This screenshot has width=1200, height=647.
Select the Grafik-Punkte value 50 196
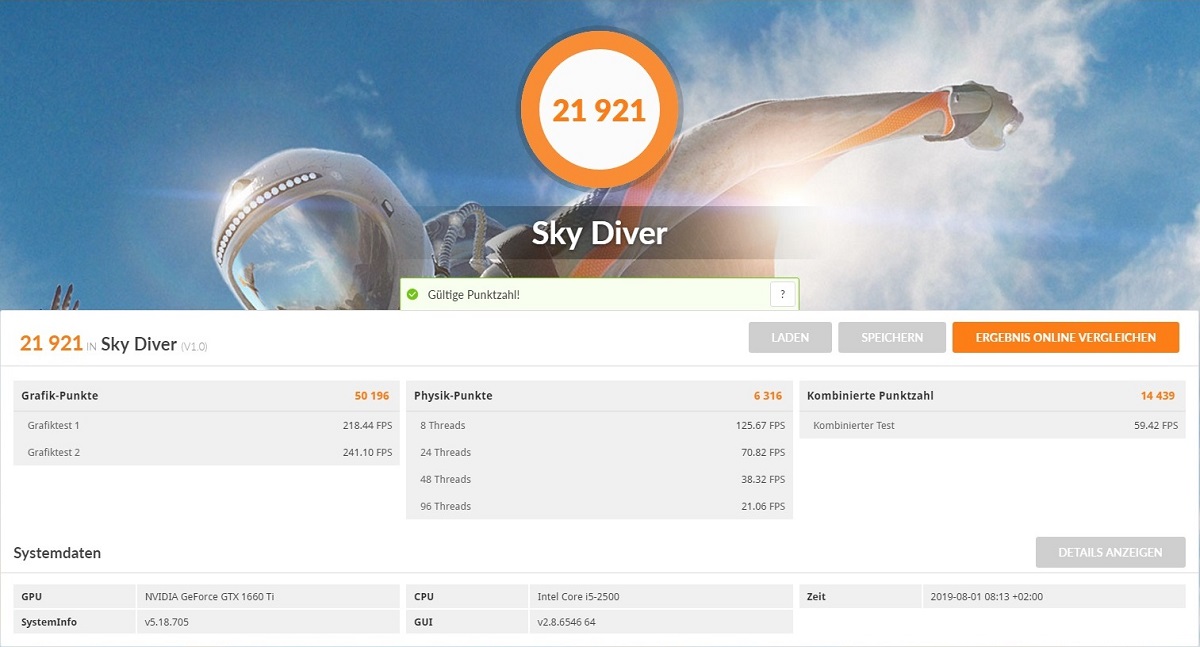pyautogui.click(x=372, y=396)
